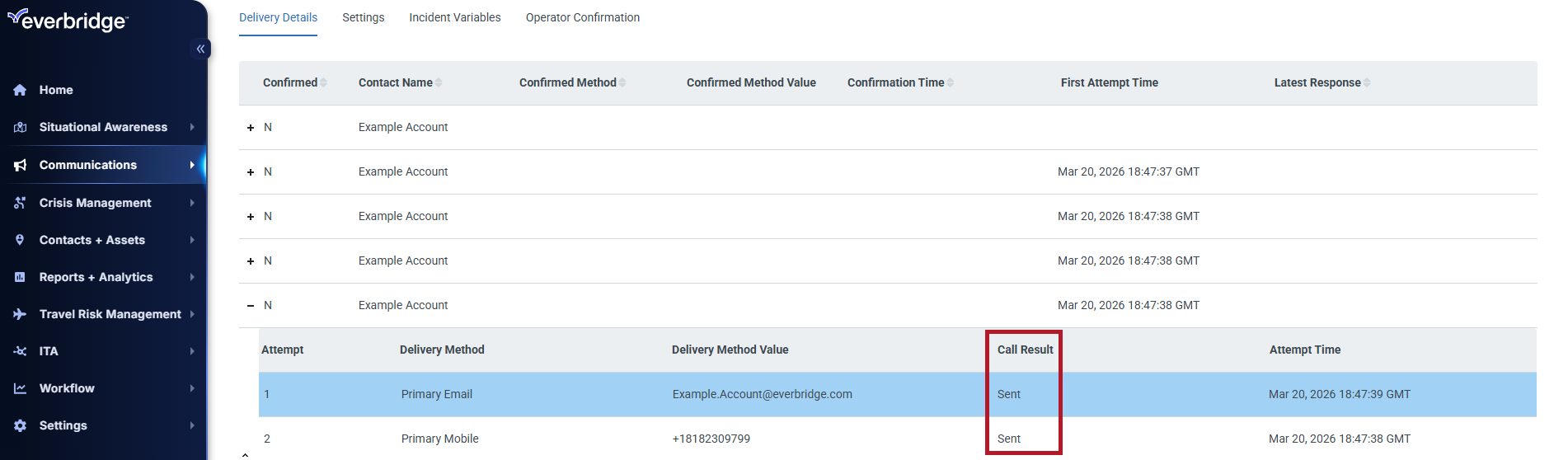The height and width of the screenshot is (460, 1568).
Task: Switch to the Incident Variables tab
Action: tap(454, 17)
